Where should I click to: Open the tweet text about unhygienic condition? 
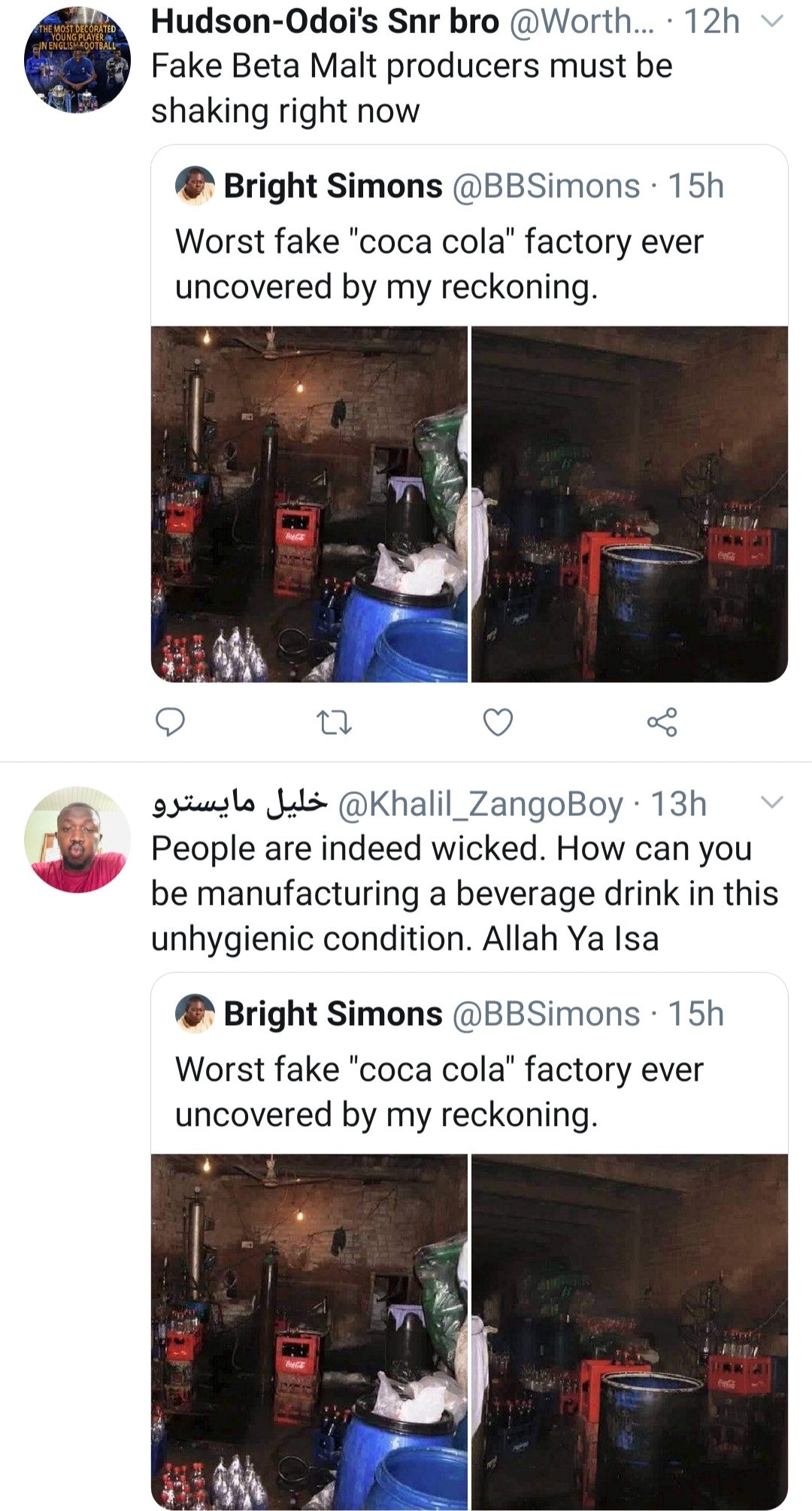[x=464, y=894]
